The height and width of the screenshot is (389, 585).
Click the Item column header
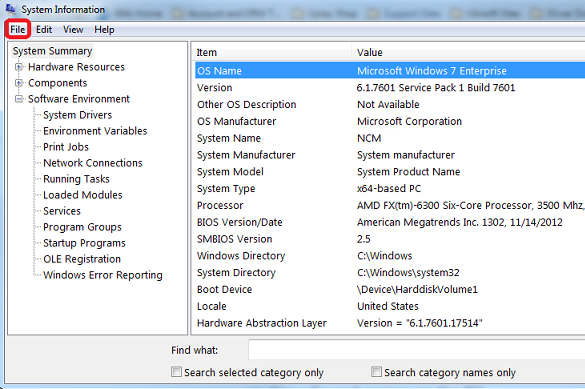[273, 53]
